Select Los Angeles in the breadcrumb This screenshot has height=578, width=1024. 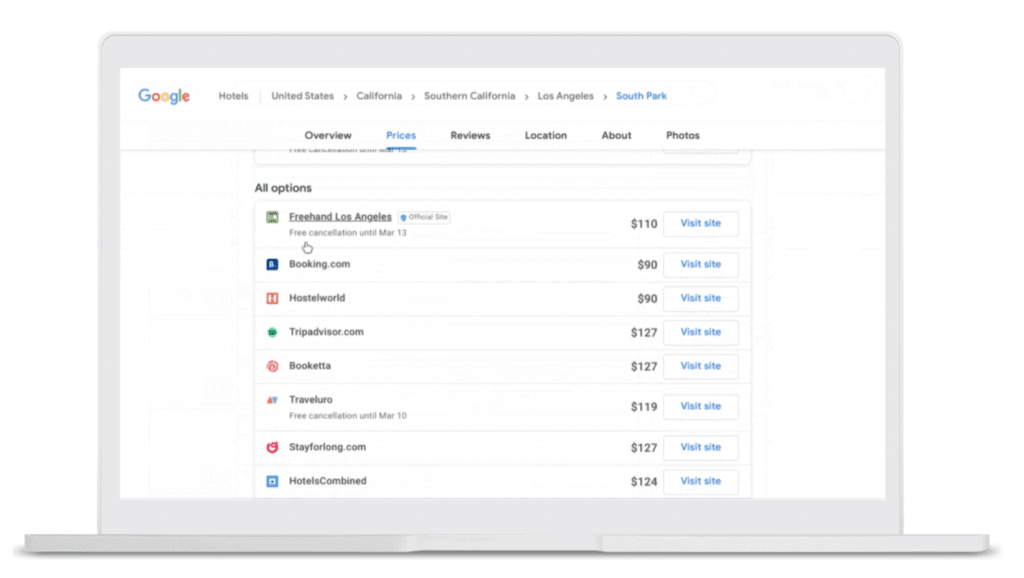[565, 96]
